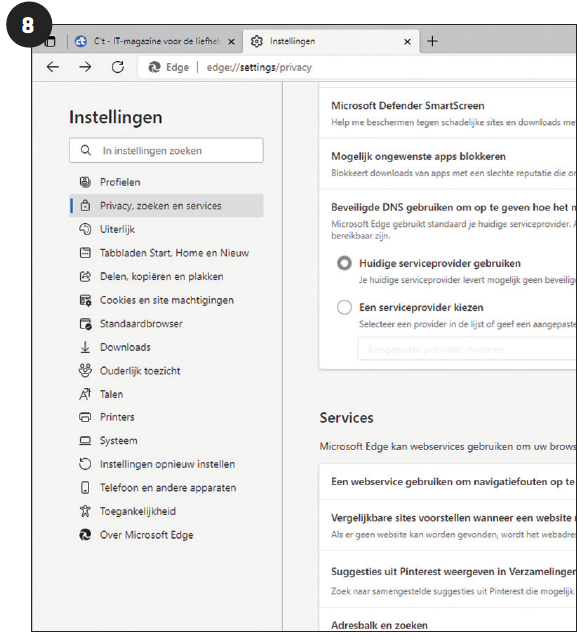Click 'Mogelijk ongewenste apps blokkeren' setting
The height and width of the screenshot is (642, 584).
point(448,164)
